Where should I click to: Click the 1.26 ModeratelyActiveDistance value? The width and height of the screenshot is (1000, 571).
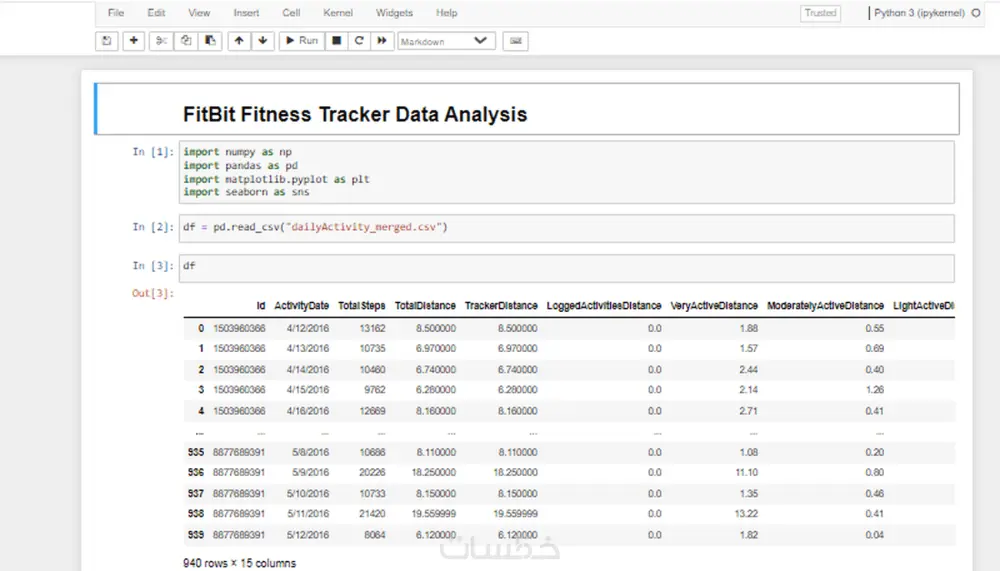coord(875,390)
